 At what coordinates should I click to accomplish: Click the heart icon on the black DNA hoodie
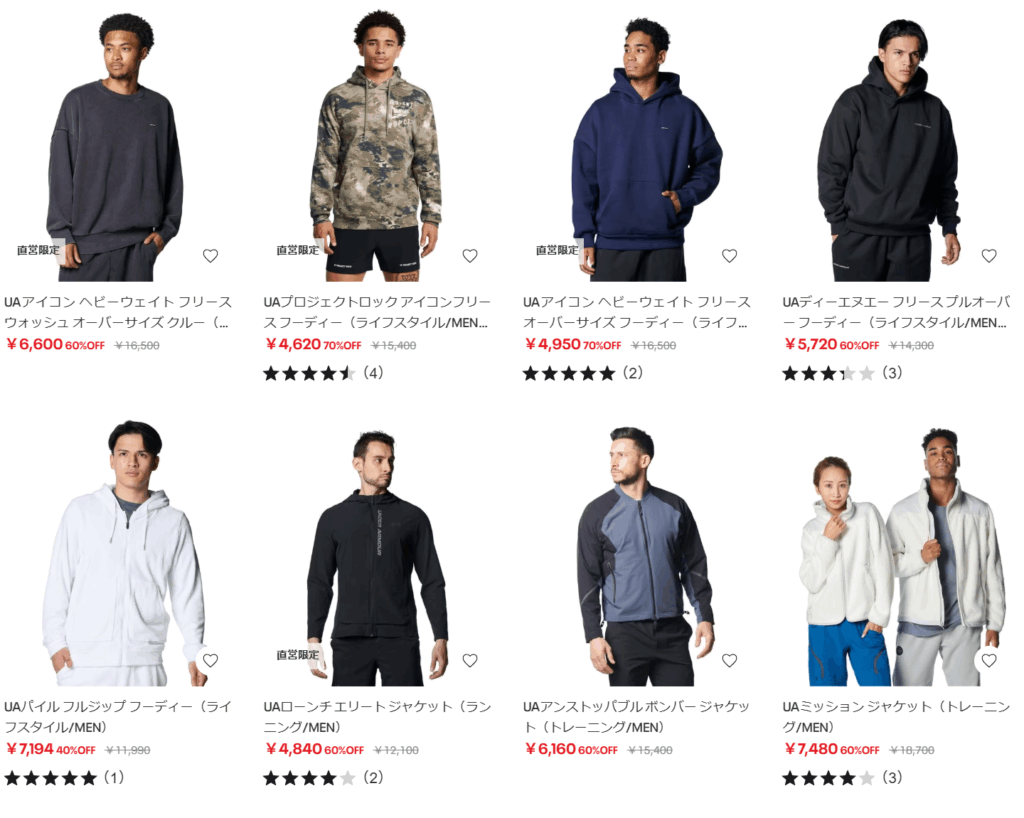tap(989, 256)
